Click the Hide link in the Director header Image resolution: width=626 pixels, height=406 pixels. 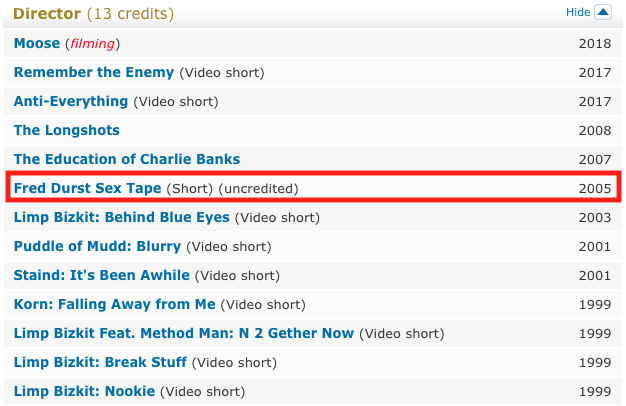[578, 13]
